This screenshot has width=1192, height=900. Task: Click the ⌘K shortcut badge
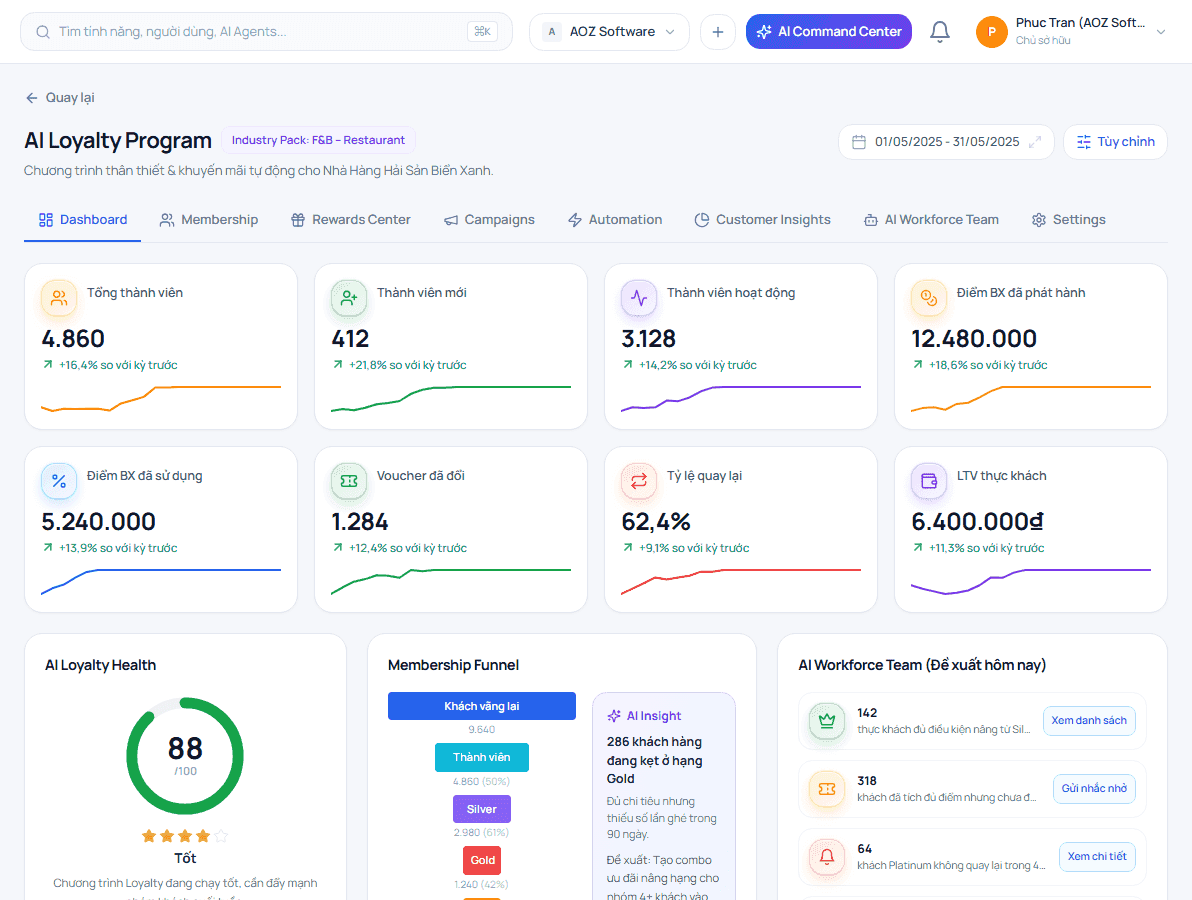pos(482,32)
